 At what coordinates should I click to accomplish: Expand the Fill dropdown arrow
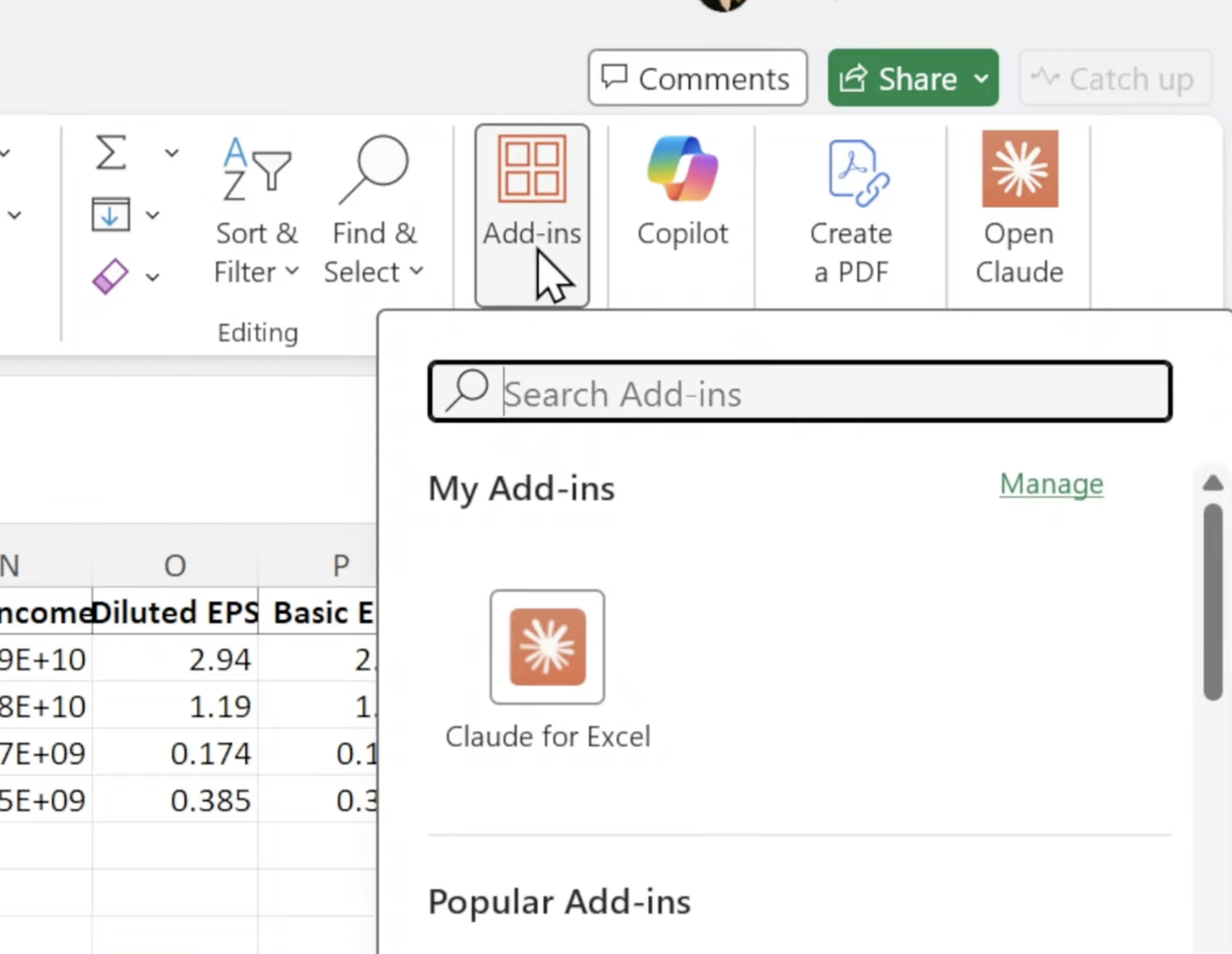click(x=153, y=215)
